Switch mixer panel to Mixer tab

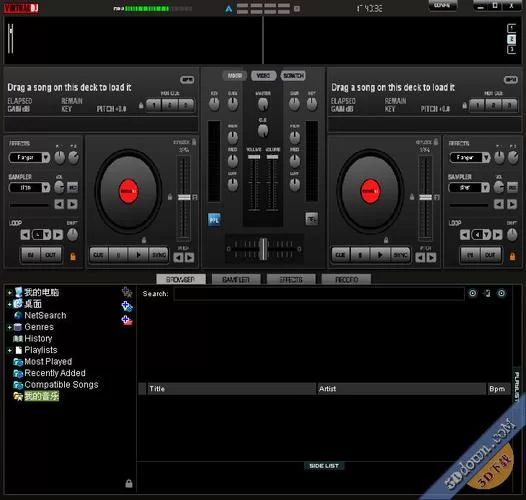click(x=234, y=76)
